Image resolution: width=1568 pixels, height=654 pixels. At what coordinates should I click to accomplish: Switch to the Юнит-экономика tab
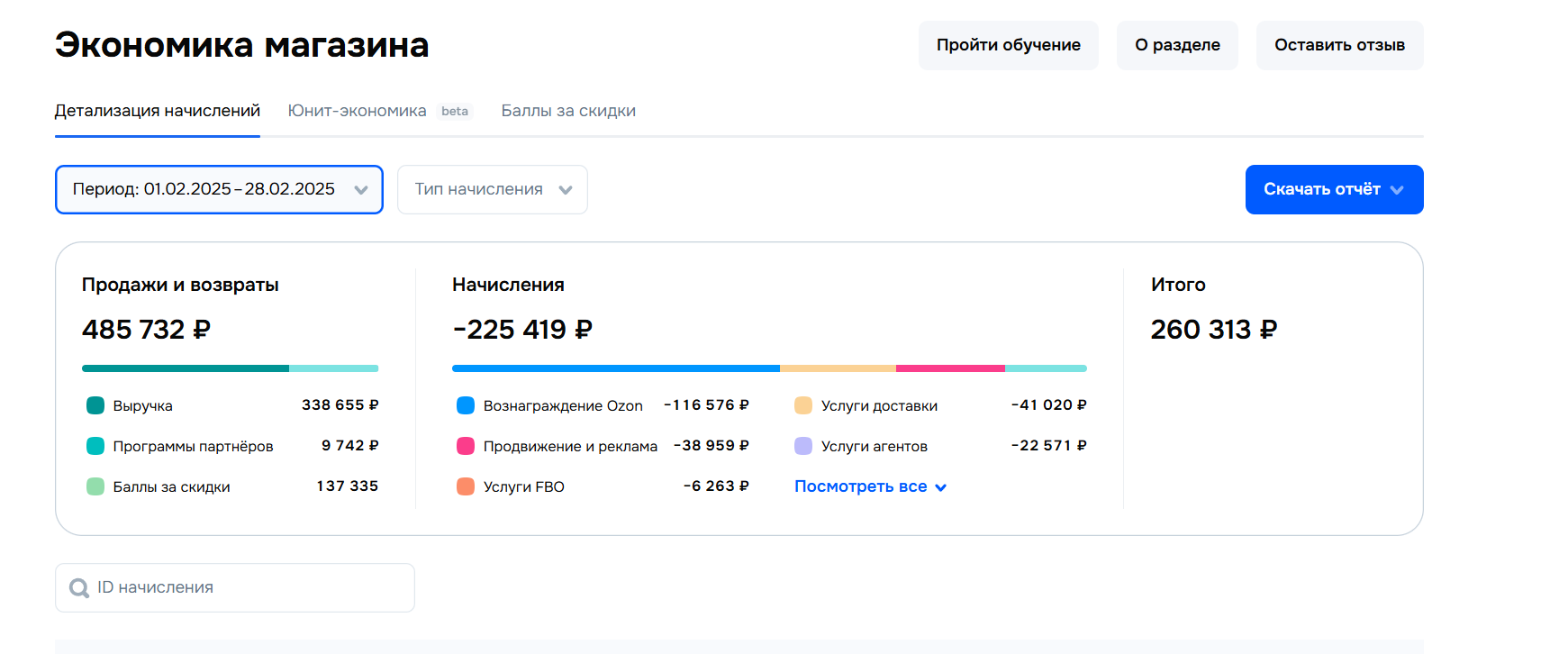[x=357, y=111]
